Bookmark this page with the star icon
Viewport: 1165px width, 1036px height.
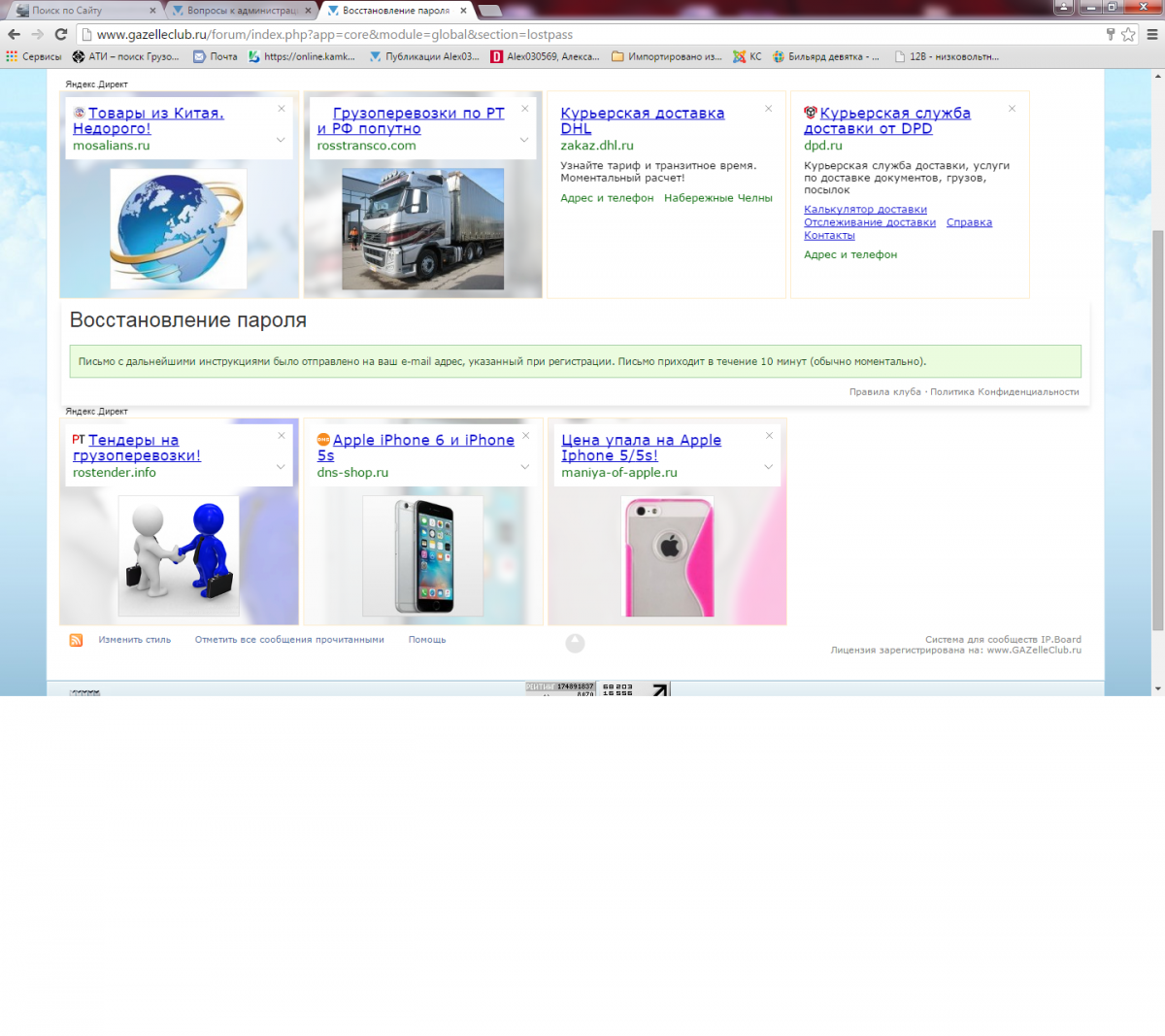pos(1128,34)
